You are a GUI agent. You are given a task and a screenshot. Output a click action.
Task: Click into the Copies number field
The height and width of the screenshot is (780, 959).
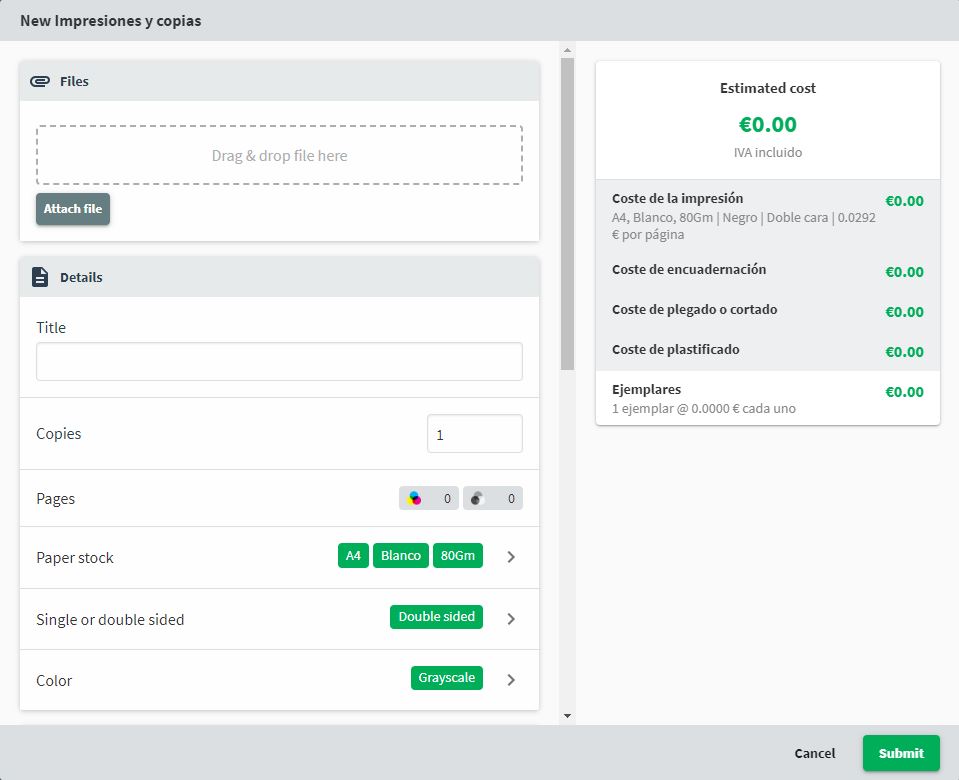pyautogui.click(x=474, y=434)
